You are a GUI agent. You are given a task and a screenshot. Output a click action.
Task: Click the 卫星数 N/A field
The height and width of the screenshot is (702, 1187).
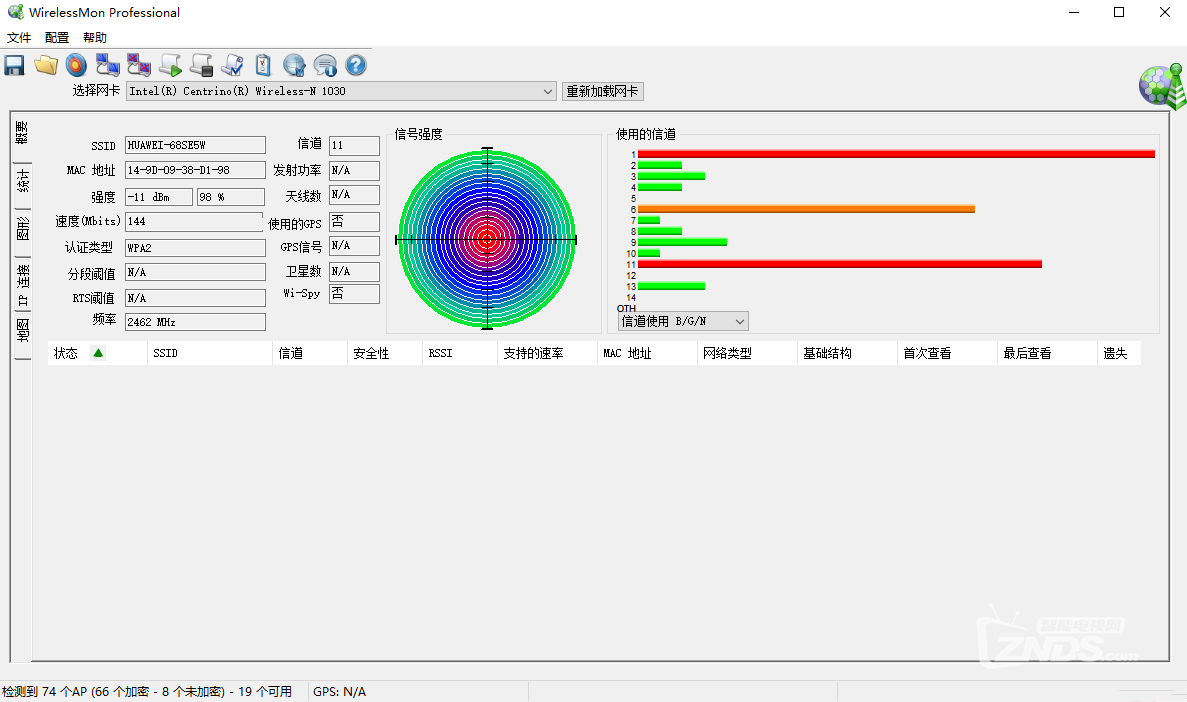click(x=354, y=271)
